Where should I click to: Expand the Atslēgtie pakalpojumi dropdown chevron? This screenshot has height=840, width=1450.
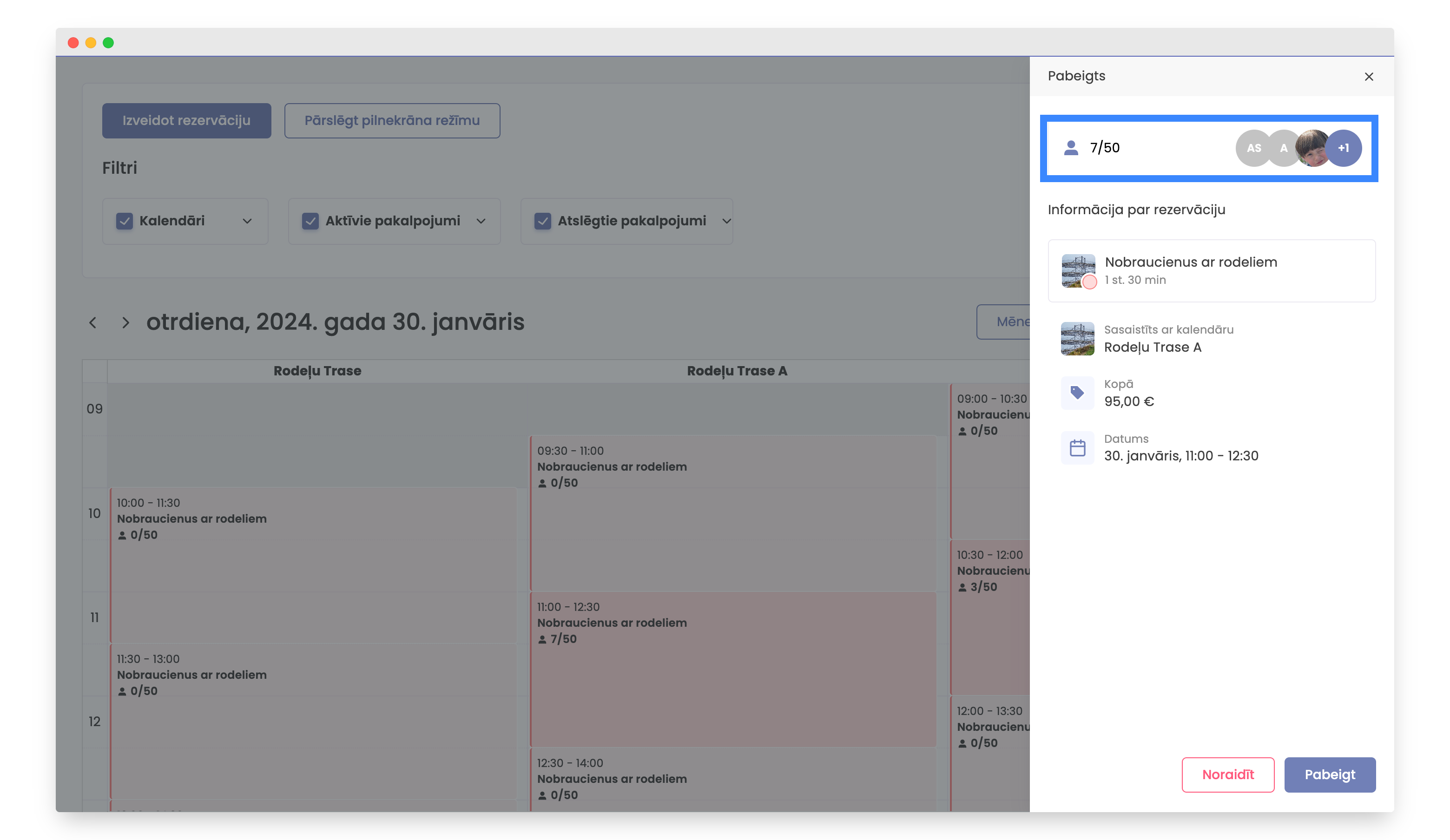pyautogui.click(x=726, y=221)
